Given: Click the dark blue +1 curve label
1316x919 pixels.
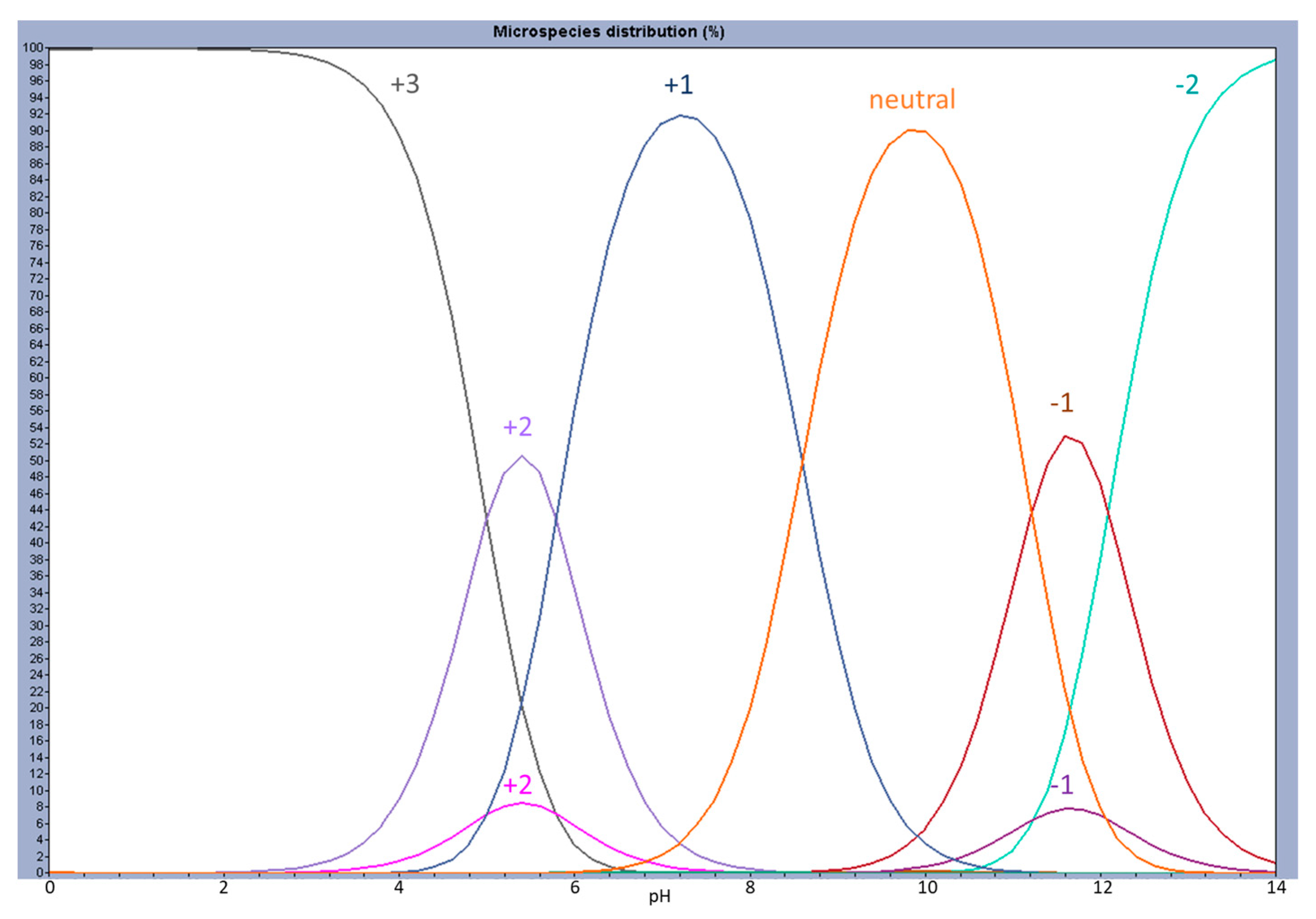Looking at the screenshot, I should click(678, 85).
